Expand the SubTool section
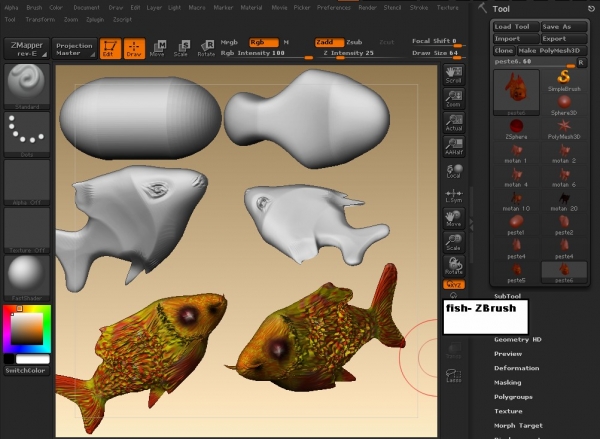The width and height of the screenshot is (600, 439). 507,296
